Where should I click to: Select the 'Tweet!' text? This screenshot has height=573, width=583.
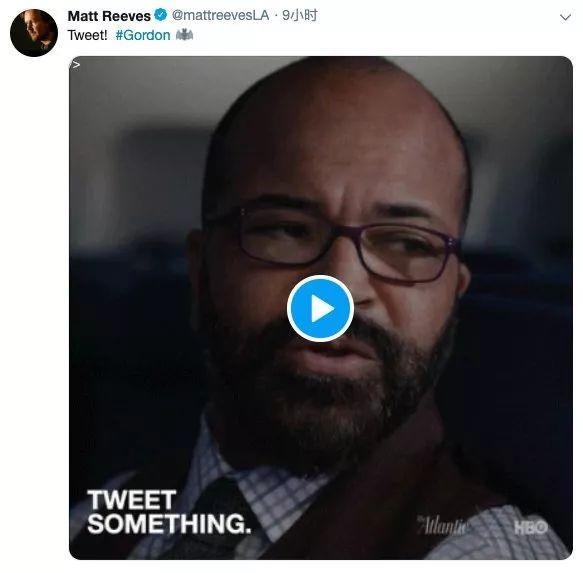pyautogui.click(x=87, y=35)
